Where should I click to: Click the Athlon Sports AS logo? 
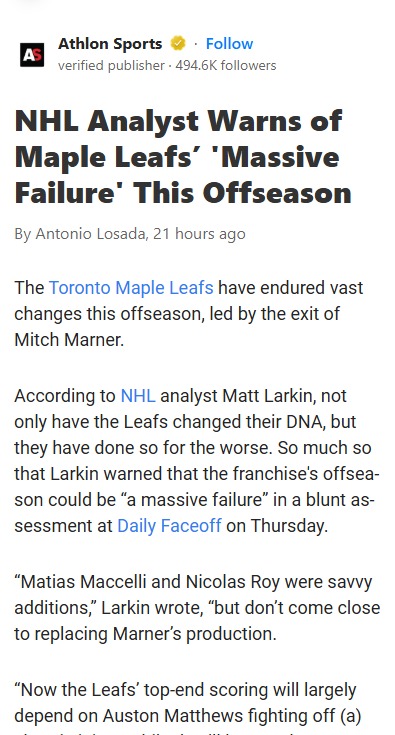click(32, 55)
